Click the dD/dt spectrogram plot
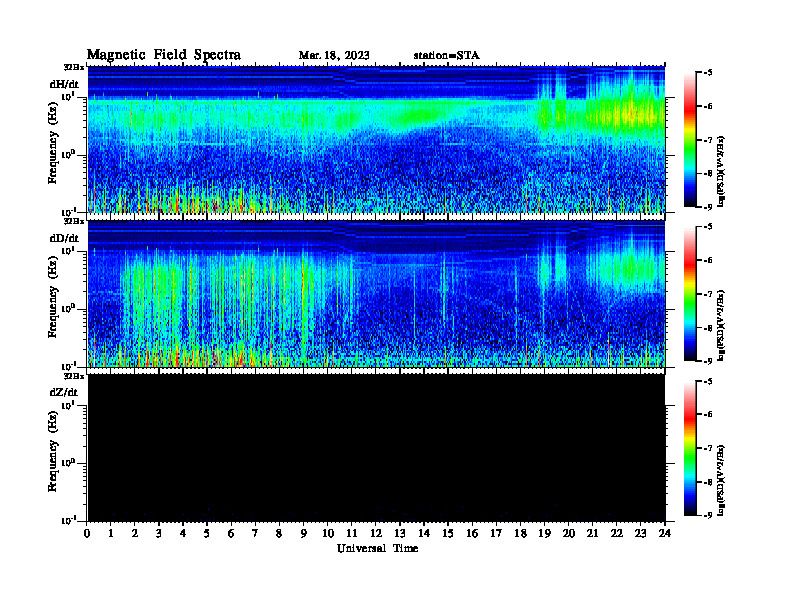 pos(376,294)
